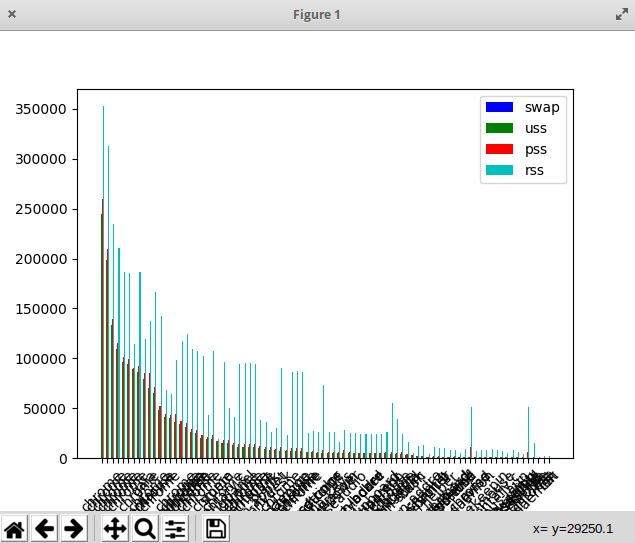The image size is (635, 543).
Task: Click the tallest cyan rss bar
Action: coord(103,282)
